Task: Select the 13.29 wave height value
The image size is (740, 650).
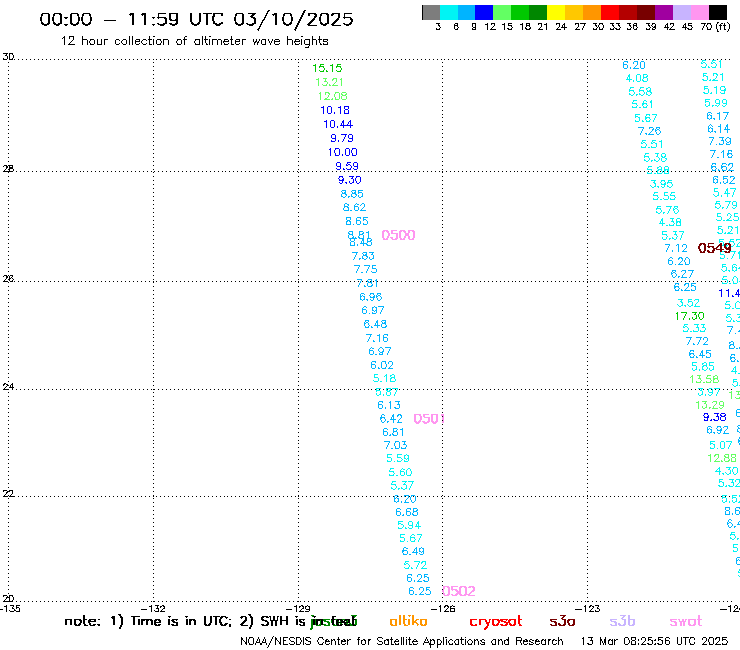Action: (x=710, y=405)
